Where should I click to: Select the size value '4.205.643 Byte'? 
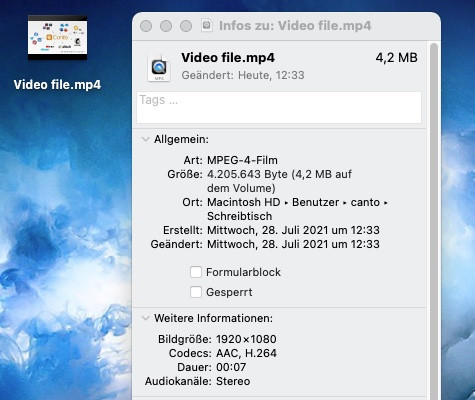(x=247, y=174)
